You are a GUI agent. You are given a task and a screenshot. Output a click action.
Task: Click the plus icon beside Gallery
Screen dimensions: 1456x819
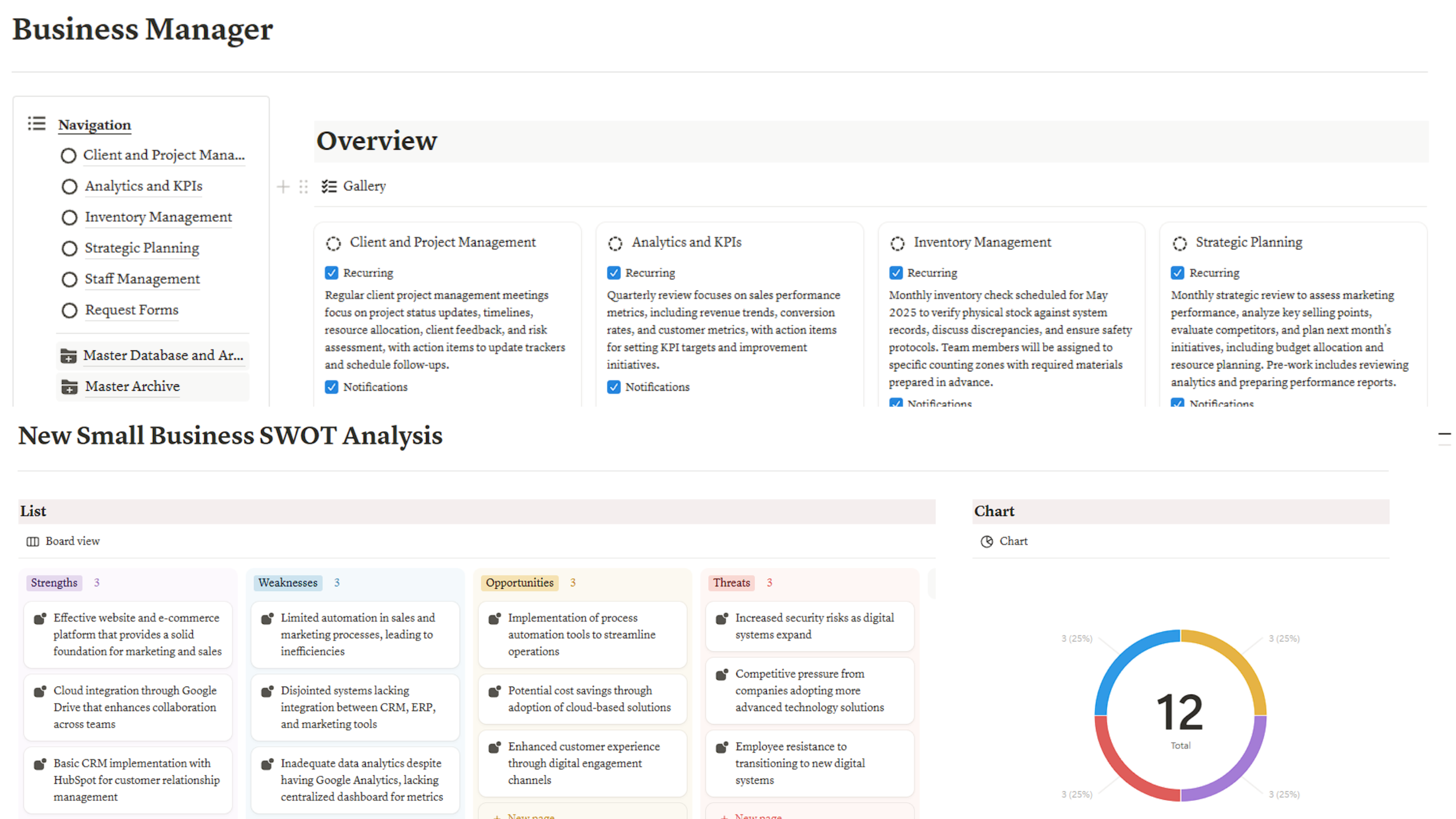tap(283, 186)
